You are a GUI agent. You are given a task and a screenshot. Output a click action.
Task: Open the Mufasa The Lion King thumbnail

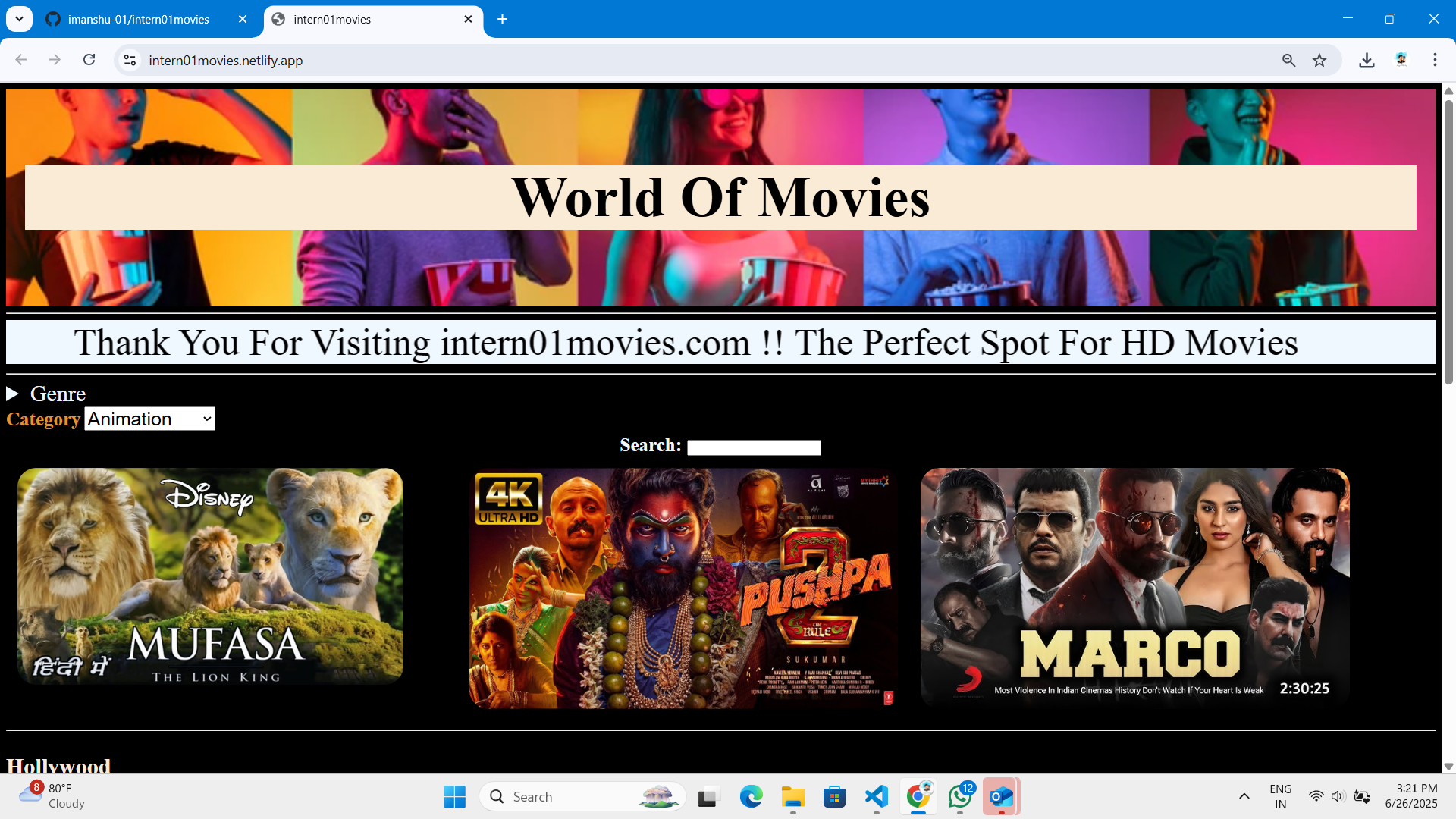[210, 576]
